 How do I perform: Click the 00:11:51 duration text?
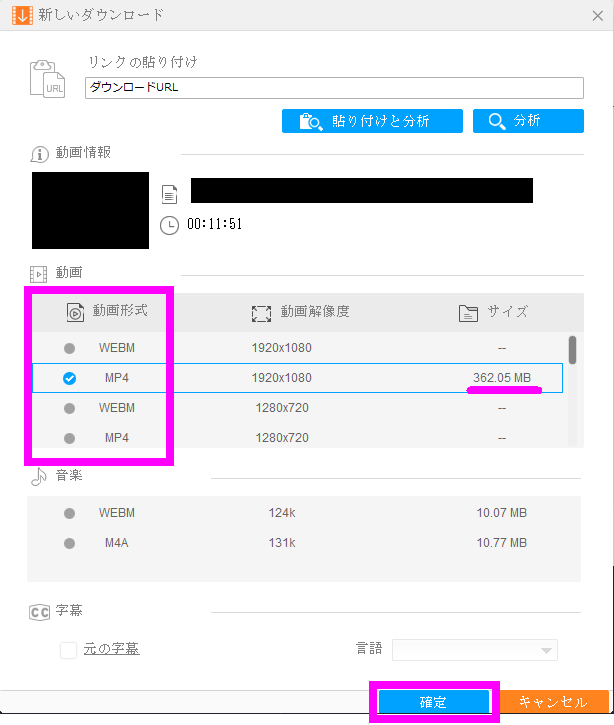[215, 224]
